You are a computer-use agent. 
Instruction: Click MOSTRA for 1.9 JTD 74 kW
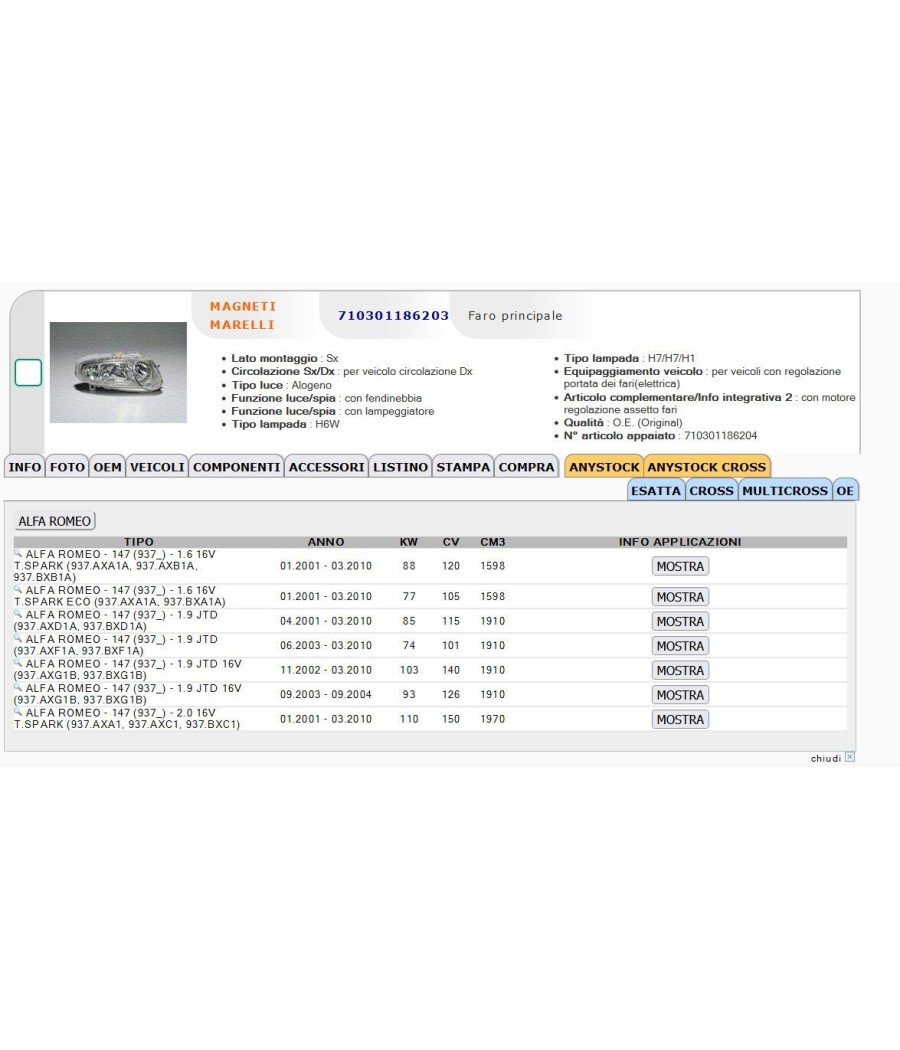point(680,646)
